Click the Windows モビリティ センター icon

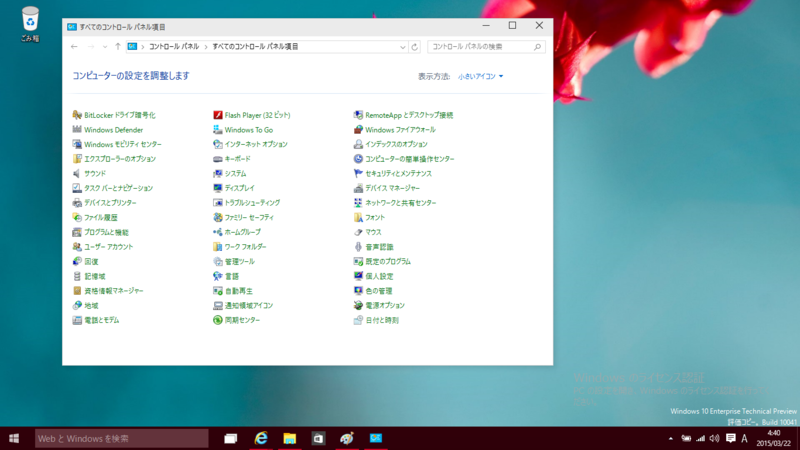(77, 144)
